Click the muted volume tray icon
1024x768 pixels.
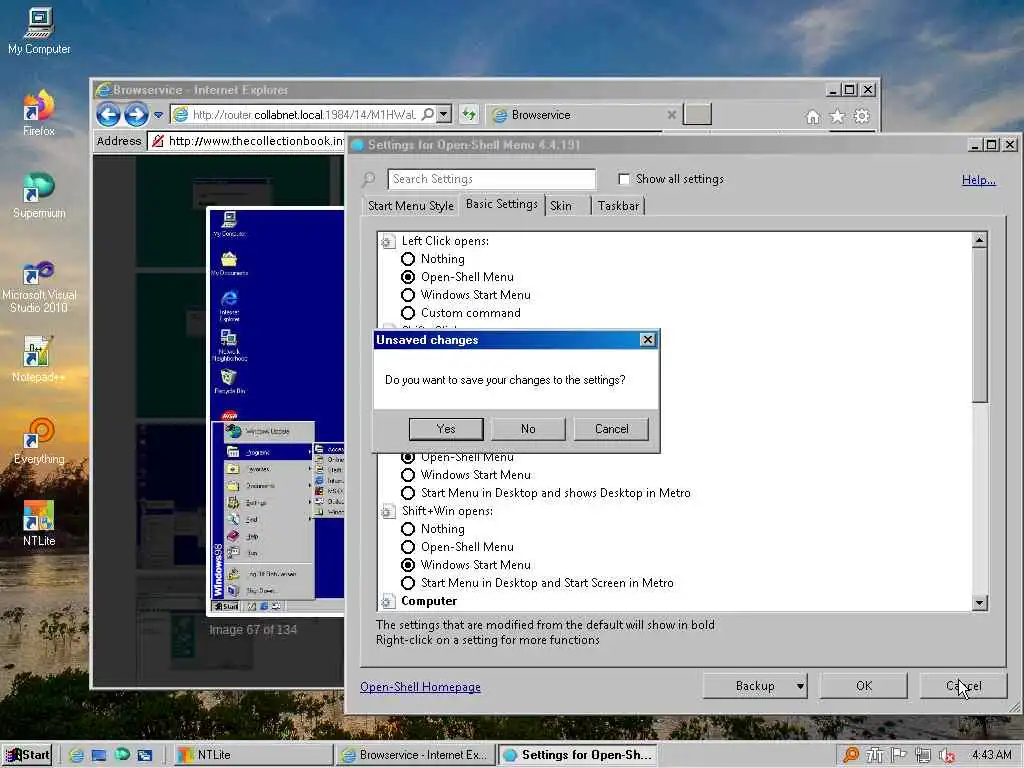point(947,756)
